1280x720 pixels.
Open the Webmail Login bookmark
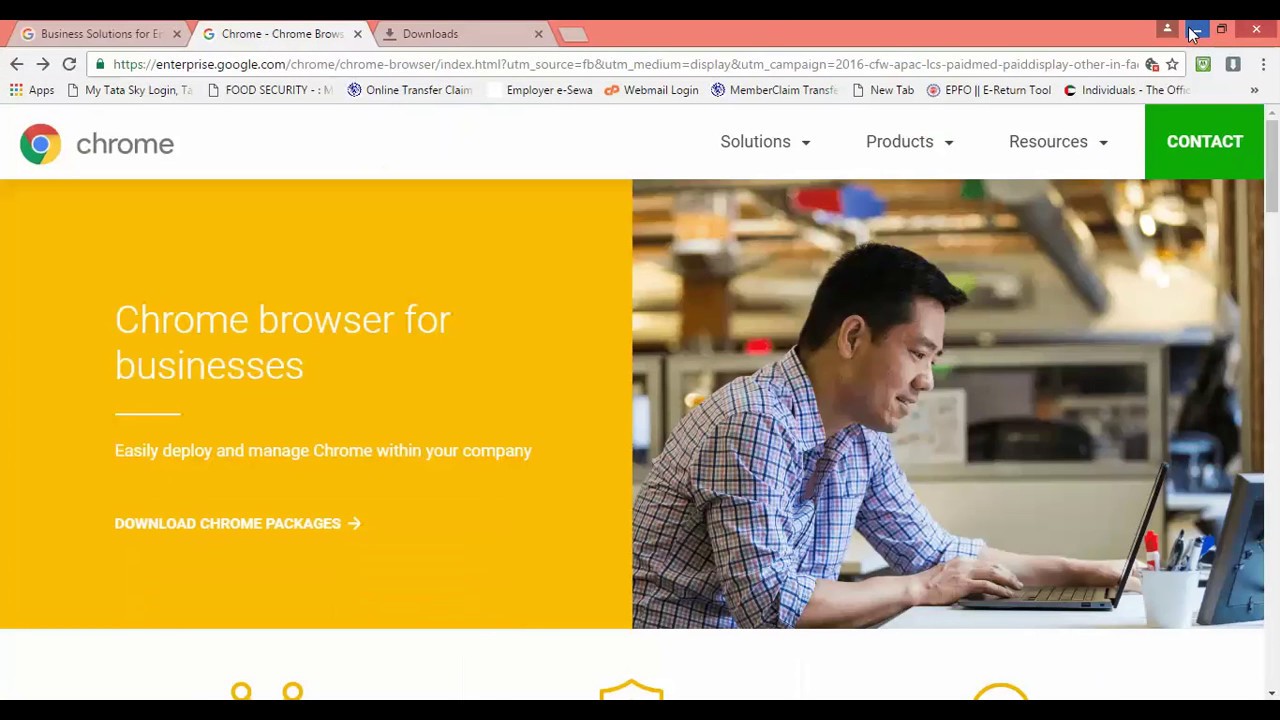(x=651, y=90)
